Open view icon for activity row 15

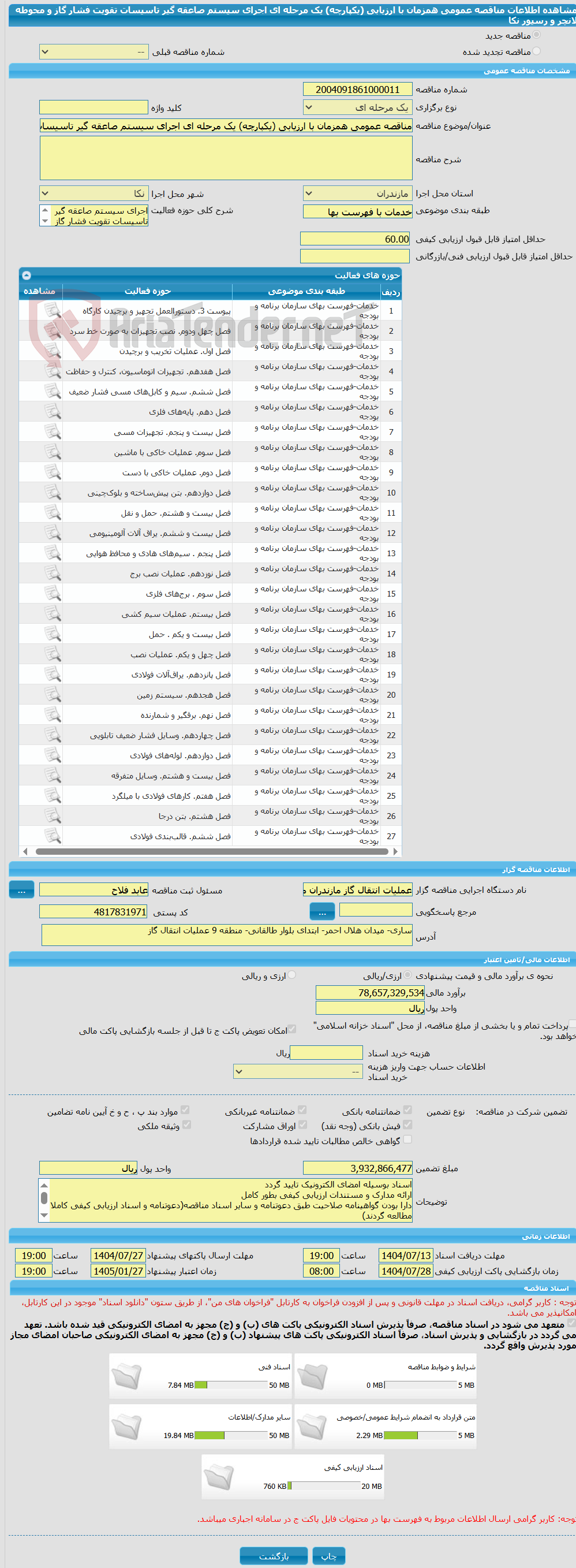(53, 594)
